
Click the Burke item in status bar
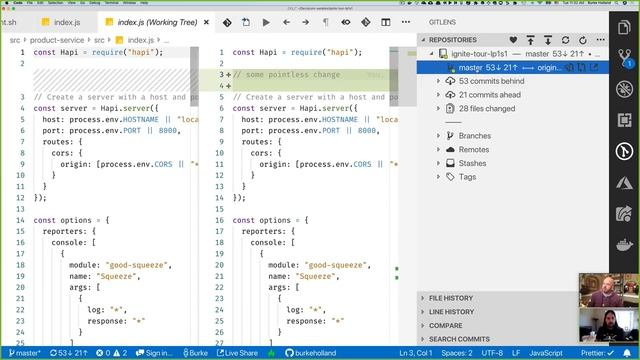[x=196, y=353]
